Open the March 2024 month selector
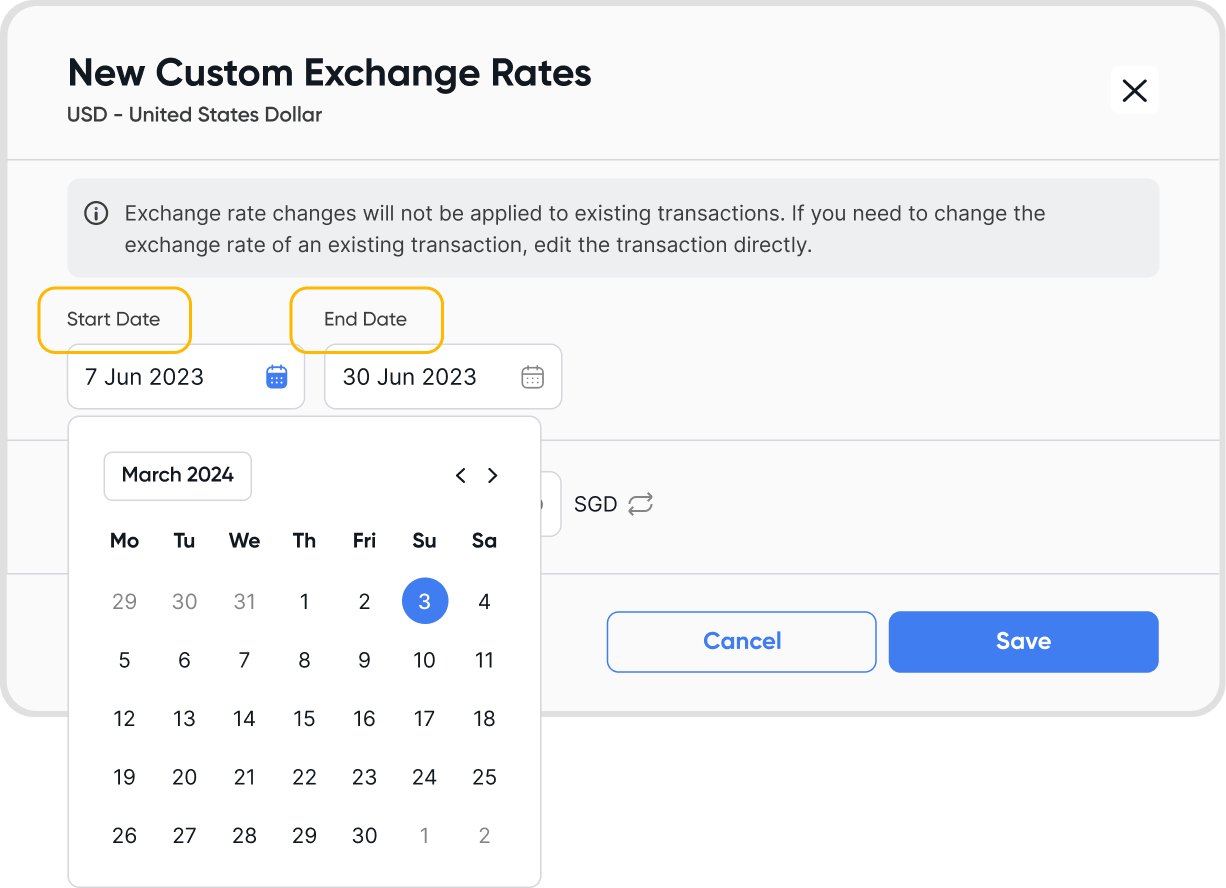 pyautogui.click(x=178, y=475)
